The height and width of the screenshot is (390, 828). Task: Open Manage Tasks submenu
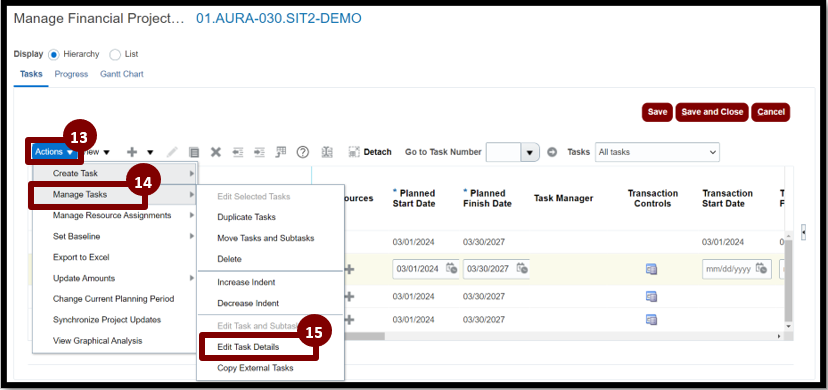(115, 195)
